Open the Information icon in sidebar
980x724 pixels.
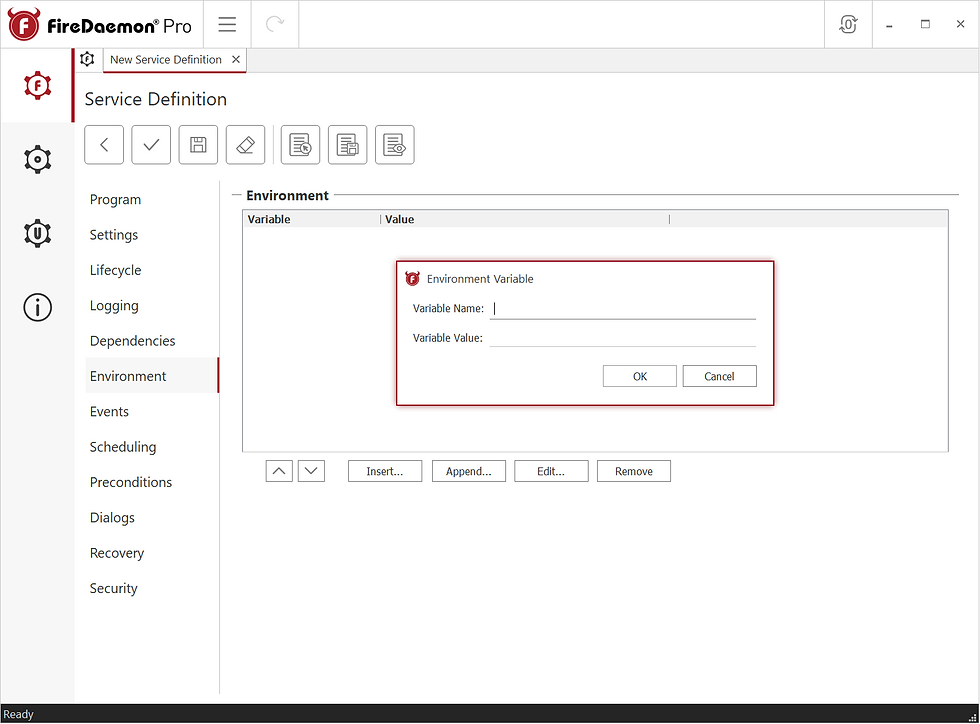pos(37,307)
